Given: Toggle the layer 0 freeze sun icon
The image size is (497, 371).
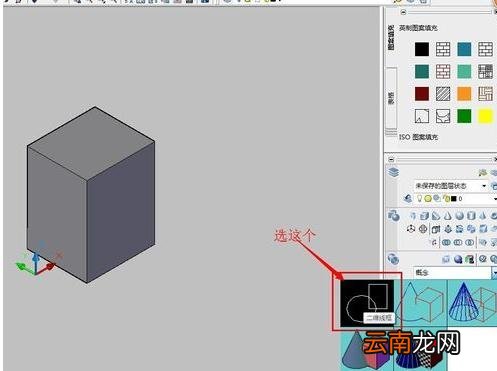Looking at the screenshot, I should pyautogui.click(x=428, y=199).
